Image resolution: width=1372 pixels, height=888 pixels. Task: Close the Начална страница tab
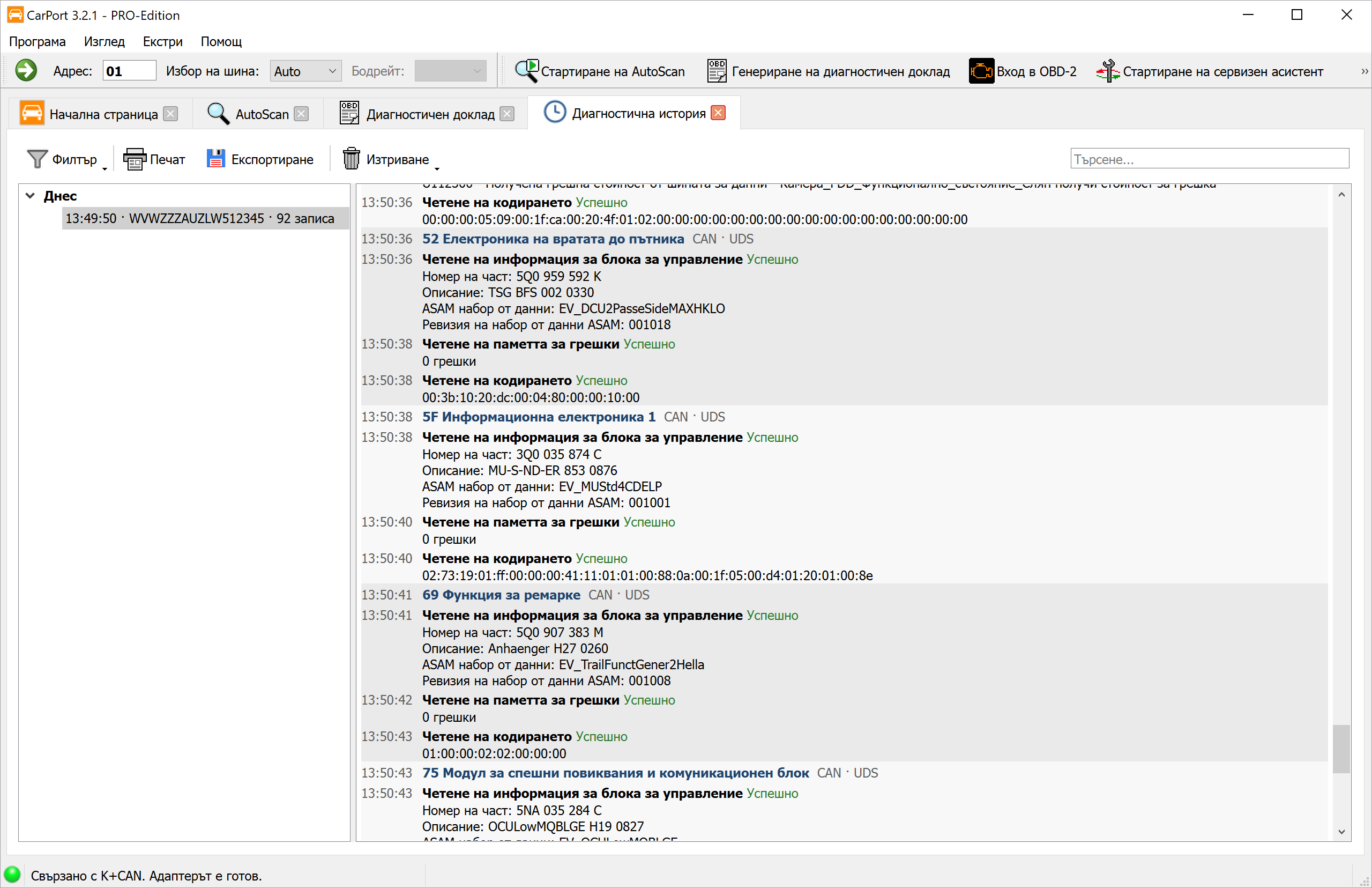point(170,114)
